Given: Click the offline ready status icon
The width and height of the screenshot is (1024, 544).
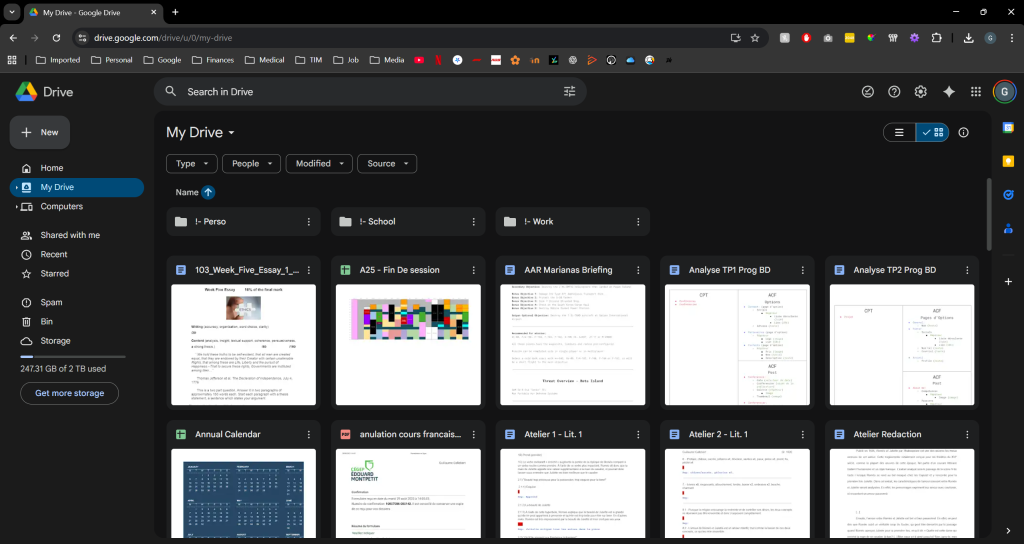Looking at the screenshot, I should pyautogui.click(x=867, y=92).
